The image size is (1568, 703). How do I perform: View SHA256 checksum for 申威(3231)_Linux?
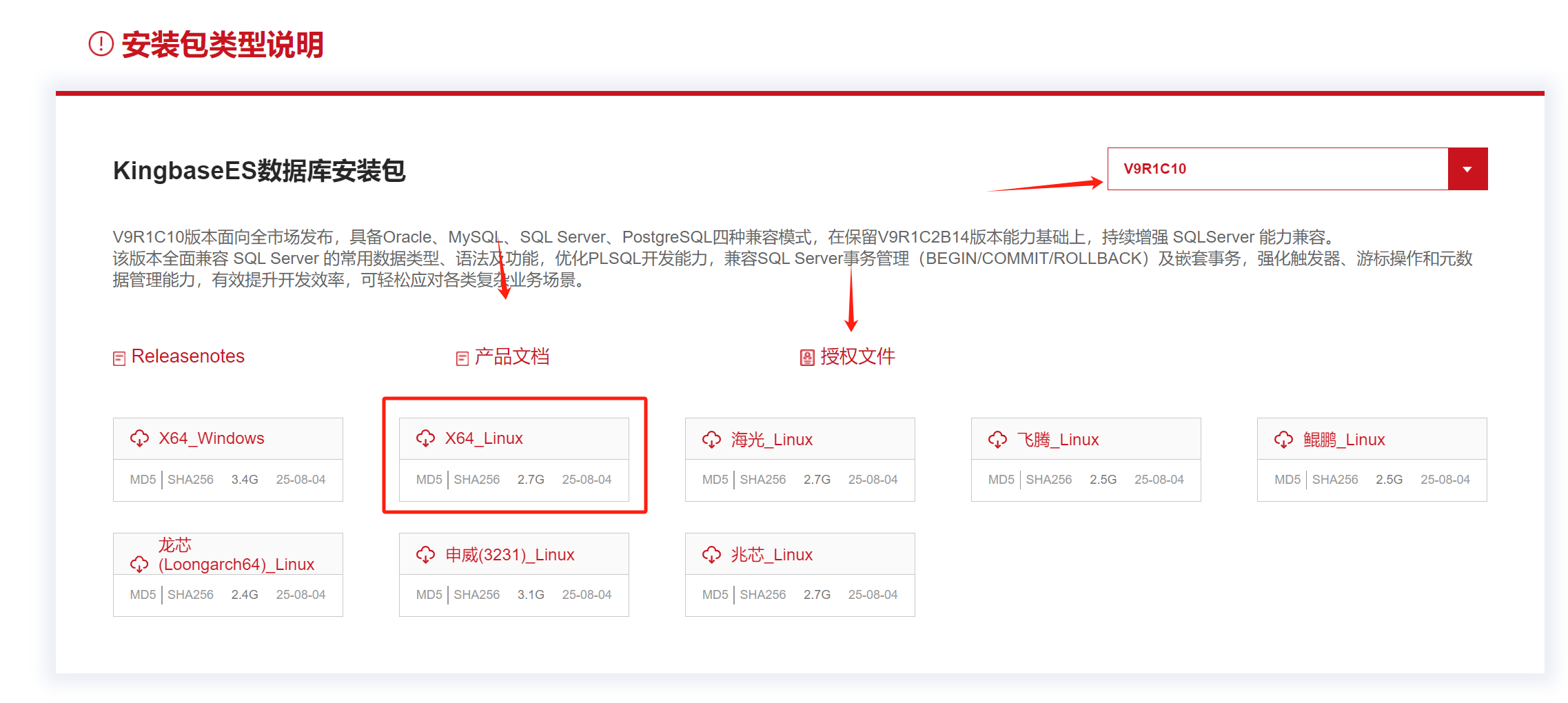click(x=476, y=595)
